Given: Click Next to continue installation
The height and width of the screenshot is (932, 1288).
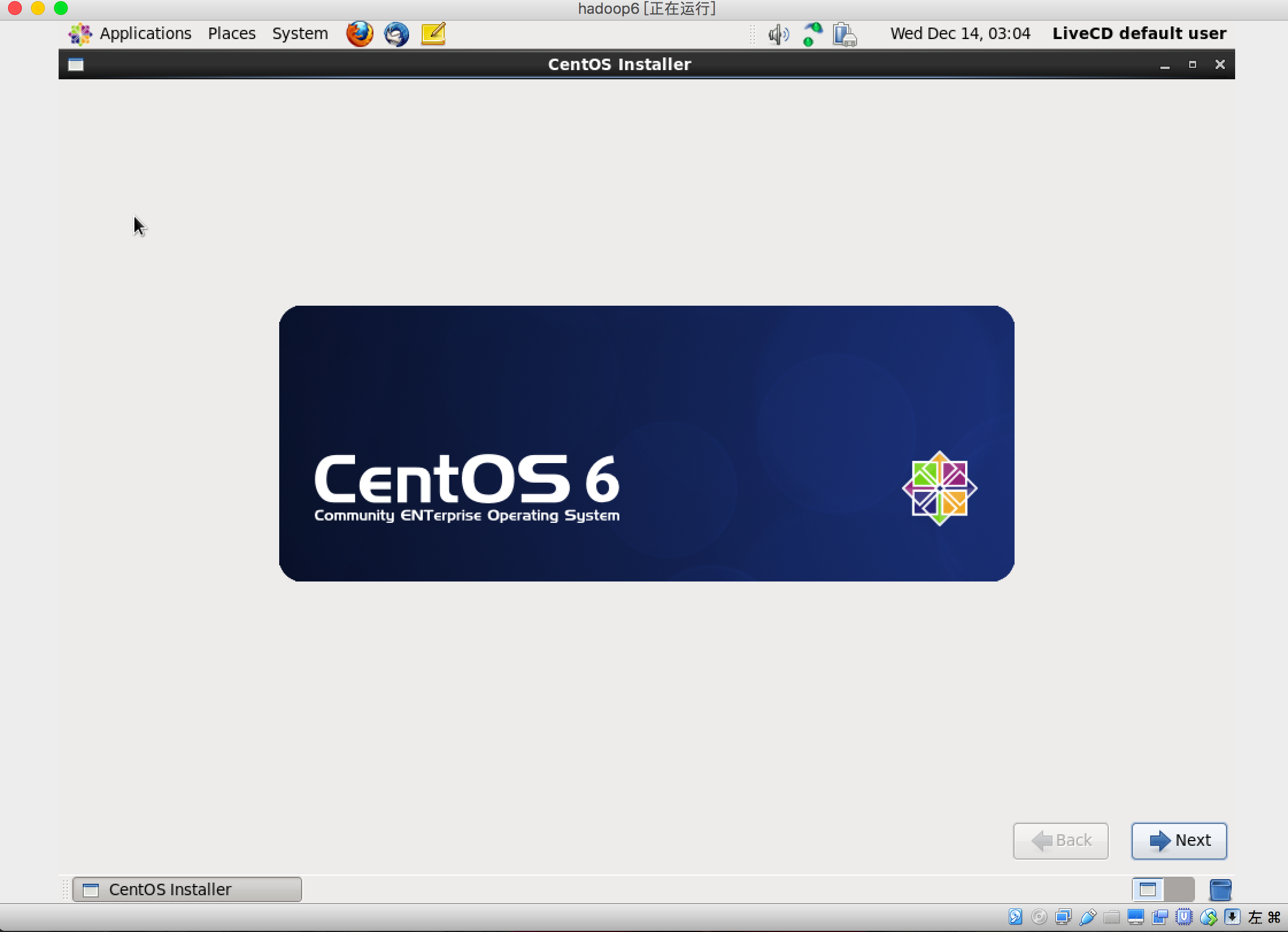Looking at the screenshot, I should (x=1179, y=841).
